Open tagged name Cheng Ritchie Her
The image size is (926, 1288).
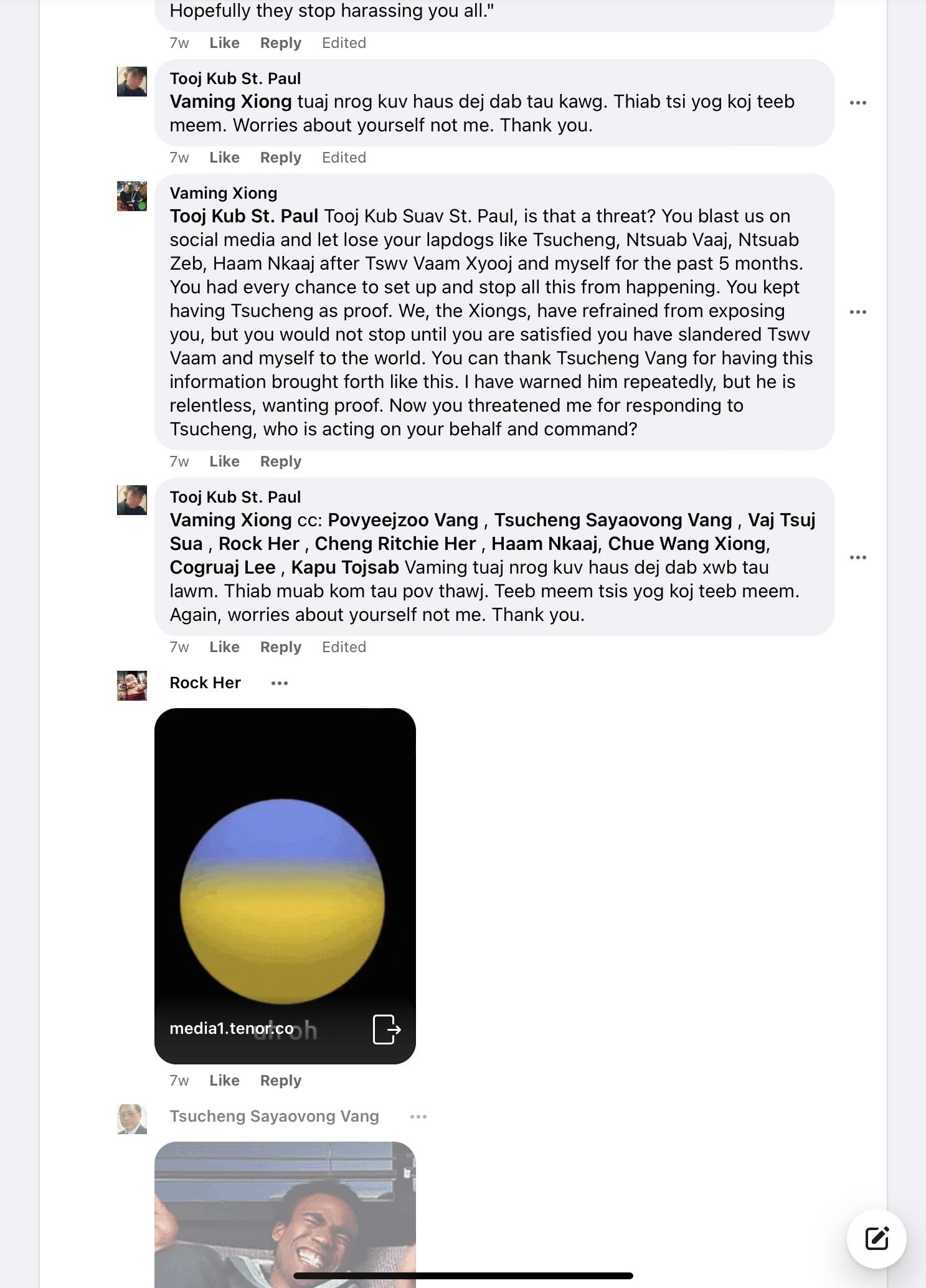pyautogui.click(x=395, y=544)
